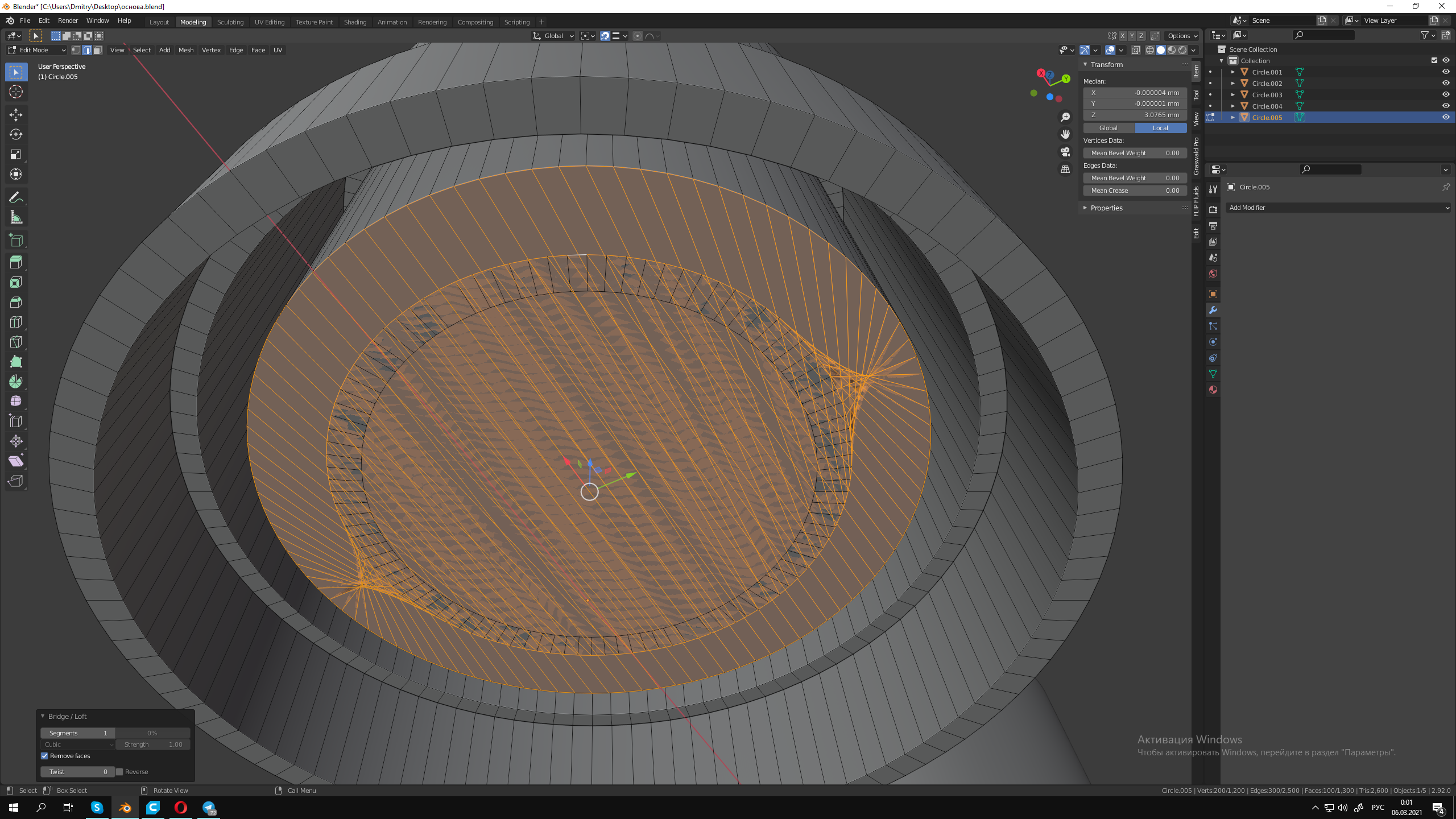Select the Knife tool

click(16, 342)
